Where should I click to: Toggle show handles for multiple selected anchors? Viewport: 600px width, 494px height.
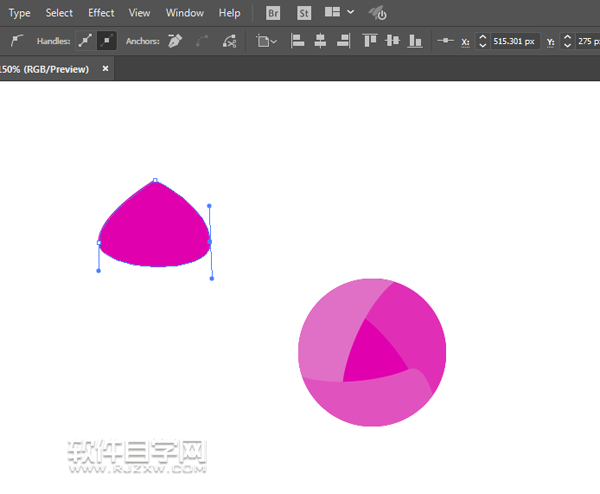85,41
